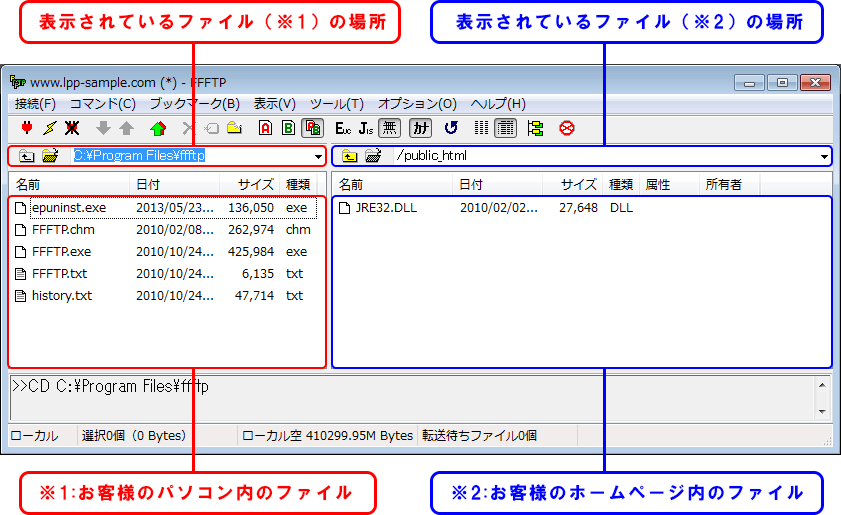Select local file FFFTP.chm

63,230
